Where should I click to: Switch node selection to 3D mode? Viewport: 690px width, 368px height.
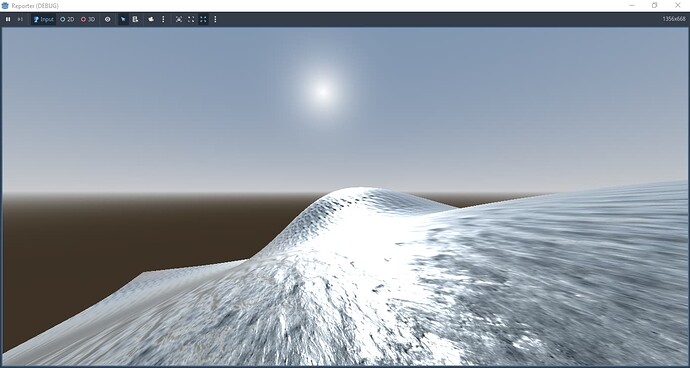click(88, 19)
